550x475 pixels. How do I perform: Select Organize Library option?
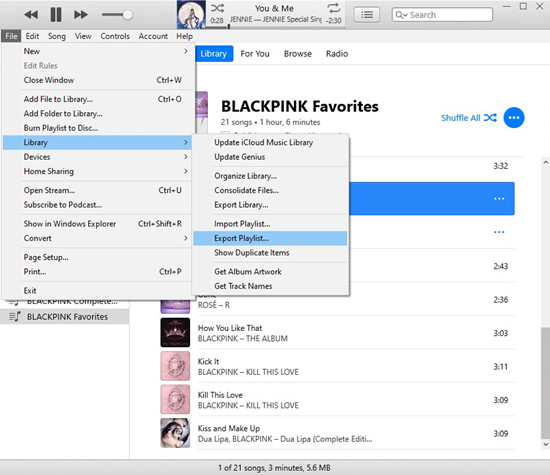(x=270, y=176)
